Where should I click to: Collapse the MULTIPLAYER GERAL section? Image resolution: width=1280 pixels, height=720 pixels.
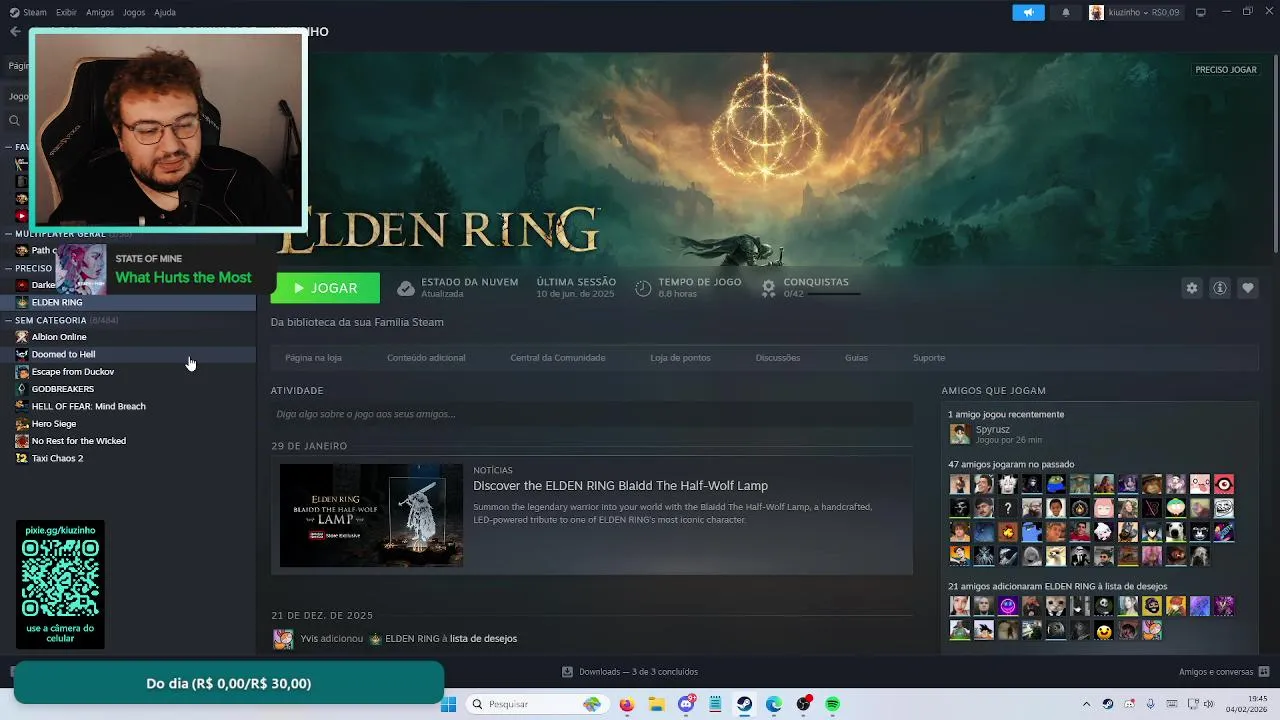pyautogui.click(x=9, y=234)
